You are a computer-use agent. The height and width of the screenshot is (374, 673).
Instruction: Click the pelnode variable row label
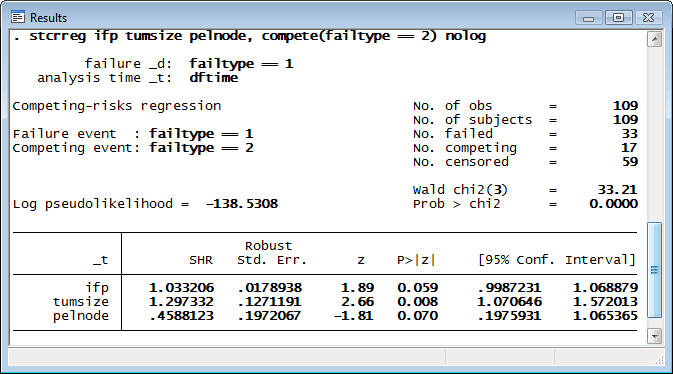[x=81, y=316]
